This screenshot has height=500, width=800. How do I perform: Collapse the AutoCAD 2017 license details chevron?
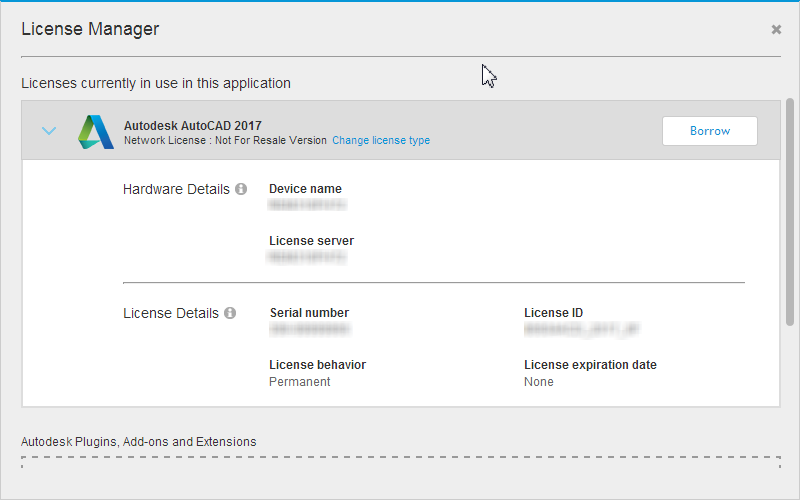click(49, 131)
